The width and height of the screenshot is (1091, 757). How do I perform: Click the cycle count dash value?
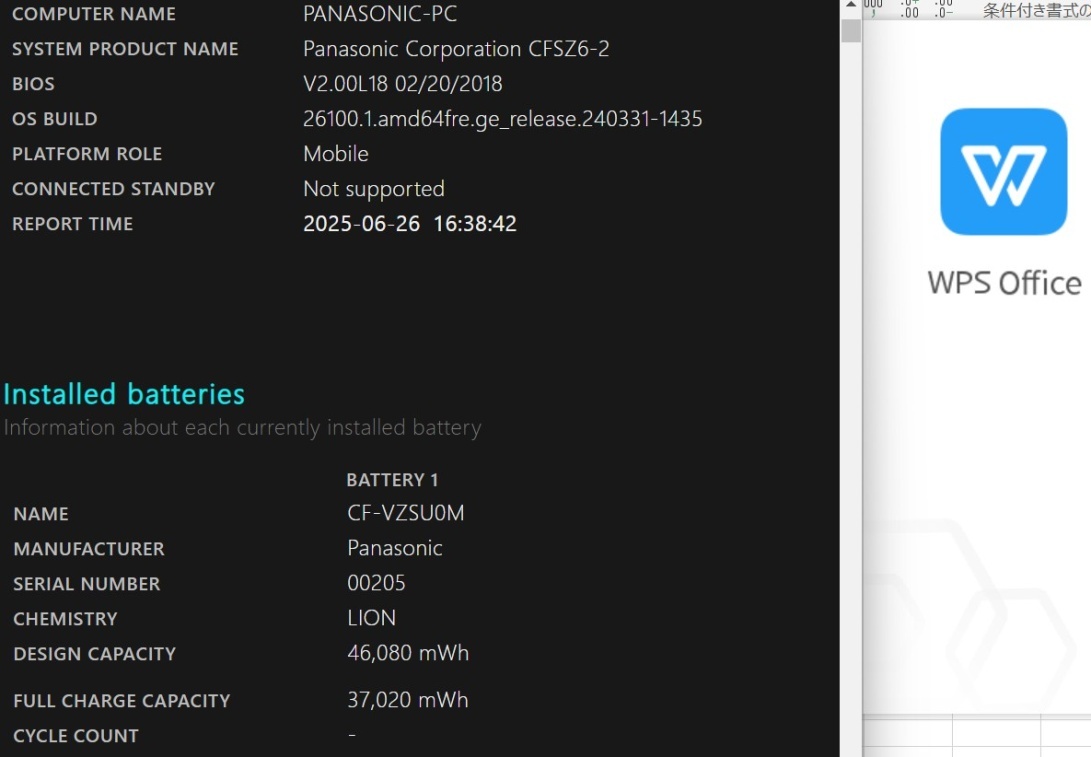tap(352, 734)
